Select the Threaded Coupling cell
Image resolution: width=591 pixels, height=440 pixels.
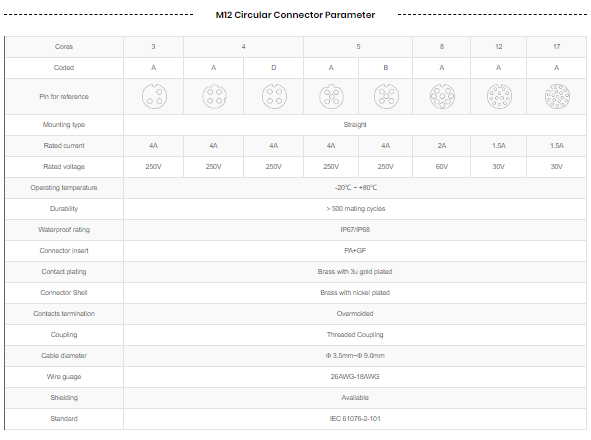(355, 334)
